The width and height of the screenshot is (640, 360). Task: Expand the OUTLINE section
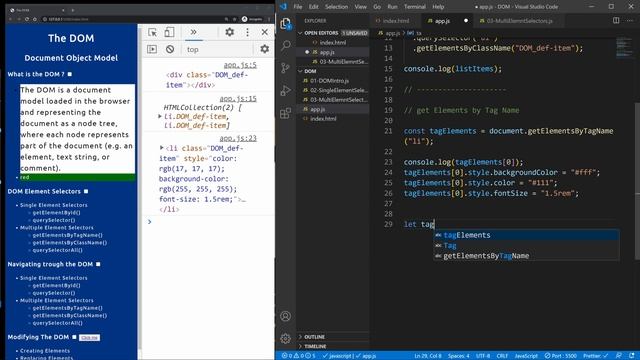click(x=300, y=337)
